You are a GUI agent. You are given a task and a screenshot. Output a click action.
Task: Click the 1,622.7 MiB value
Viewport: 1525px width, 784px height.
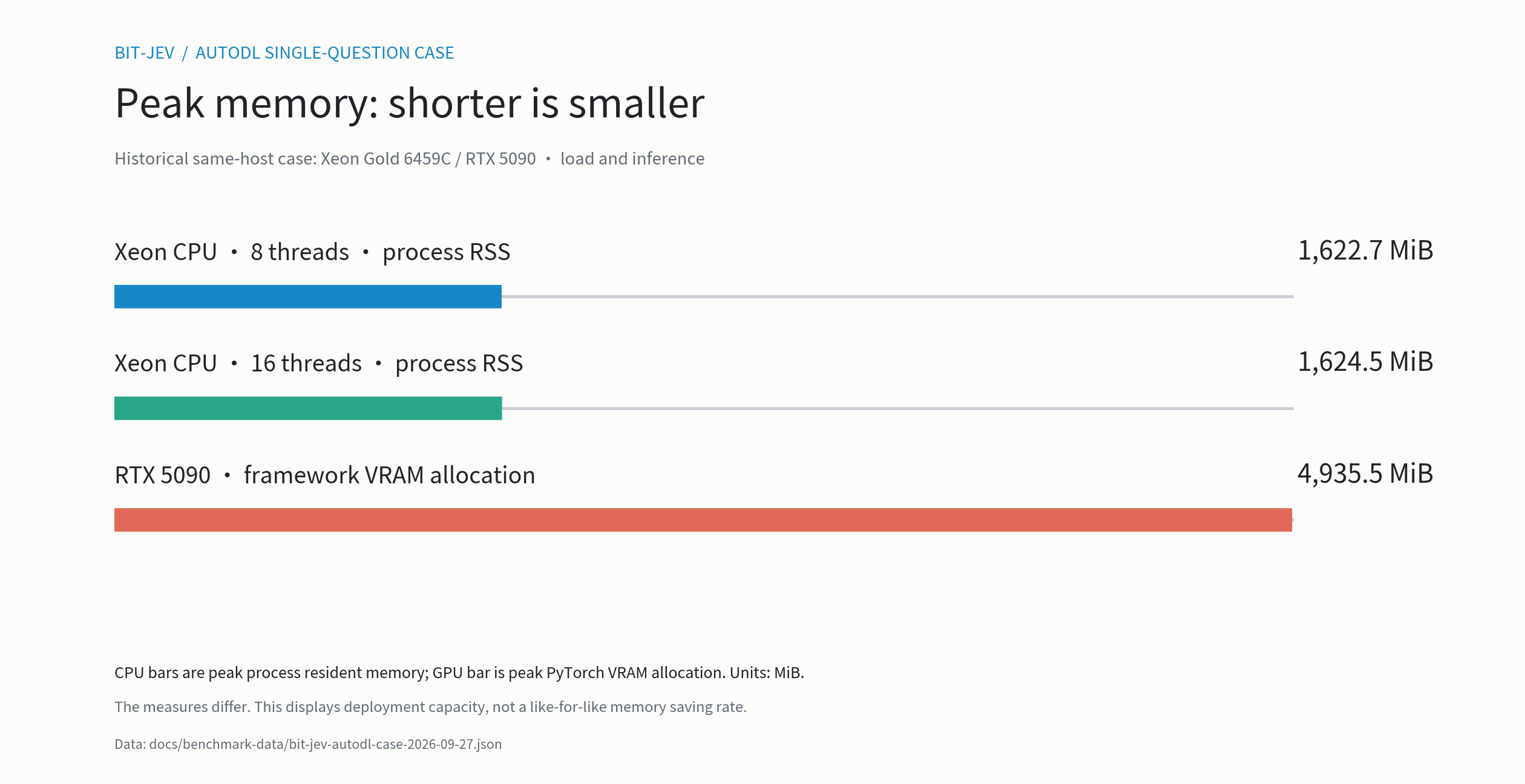point(1365,251)
